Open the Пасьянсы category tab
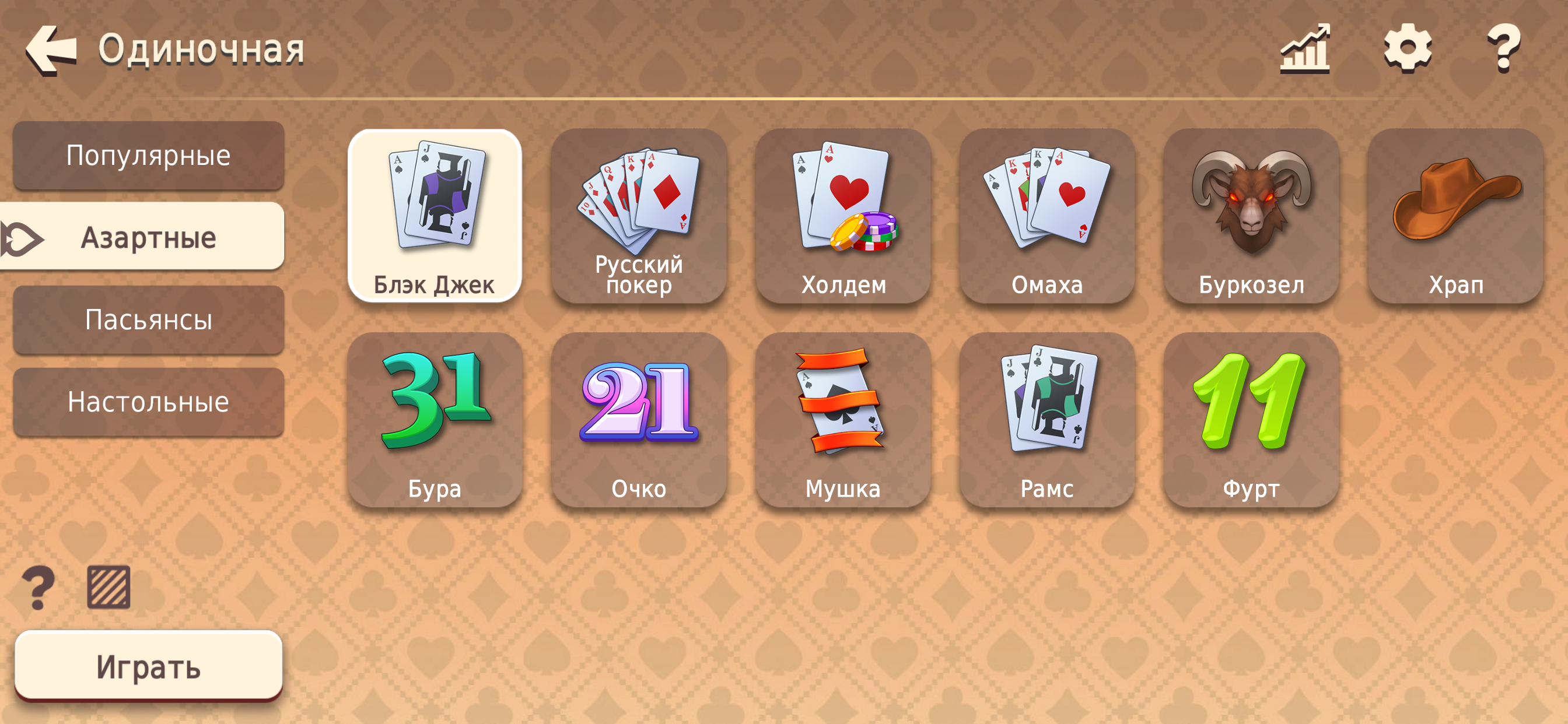The width and height of the screenshot is (1568, 724). pos(149,320)
